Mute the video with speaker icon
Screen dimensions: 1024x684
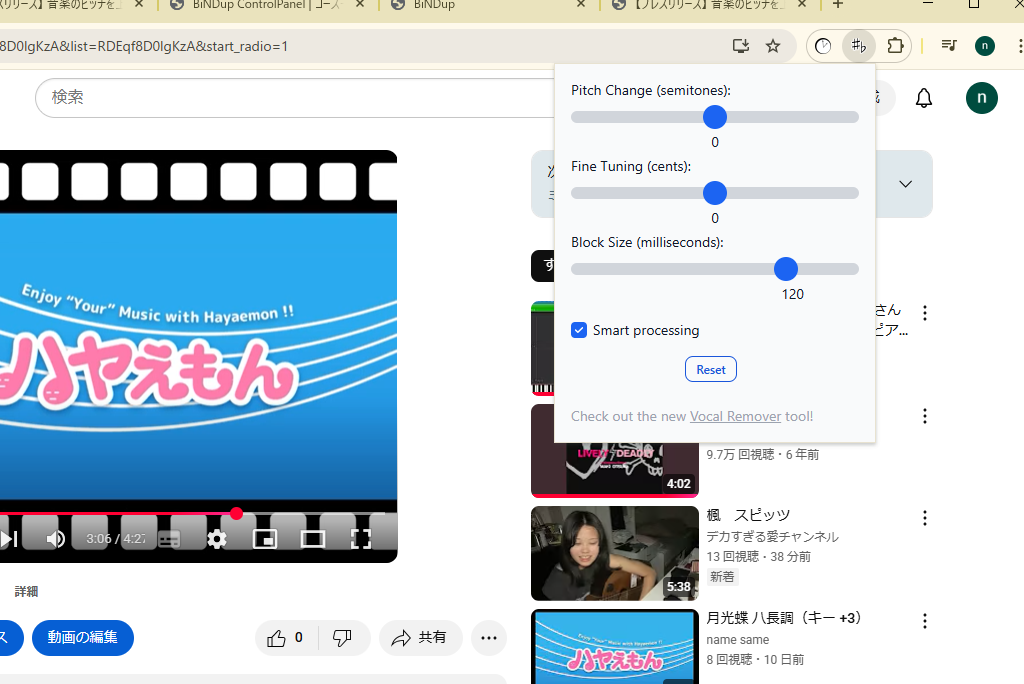pos(56,539)
